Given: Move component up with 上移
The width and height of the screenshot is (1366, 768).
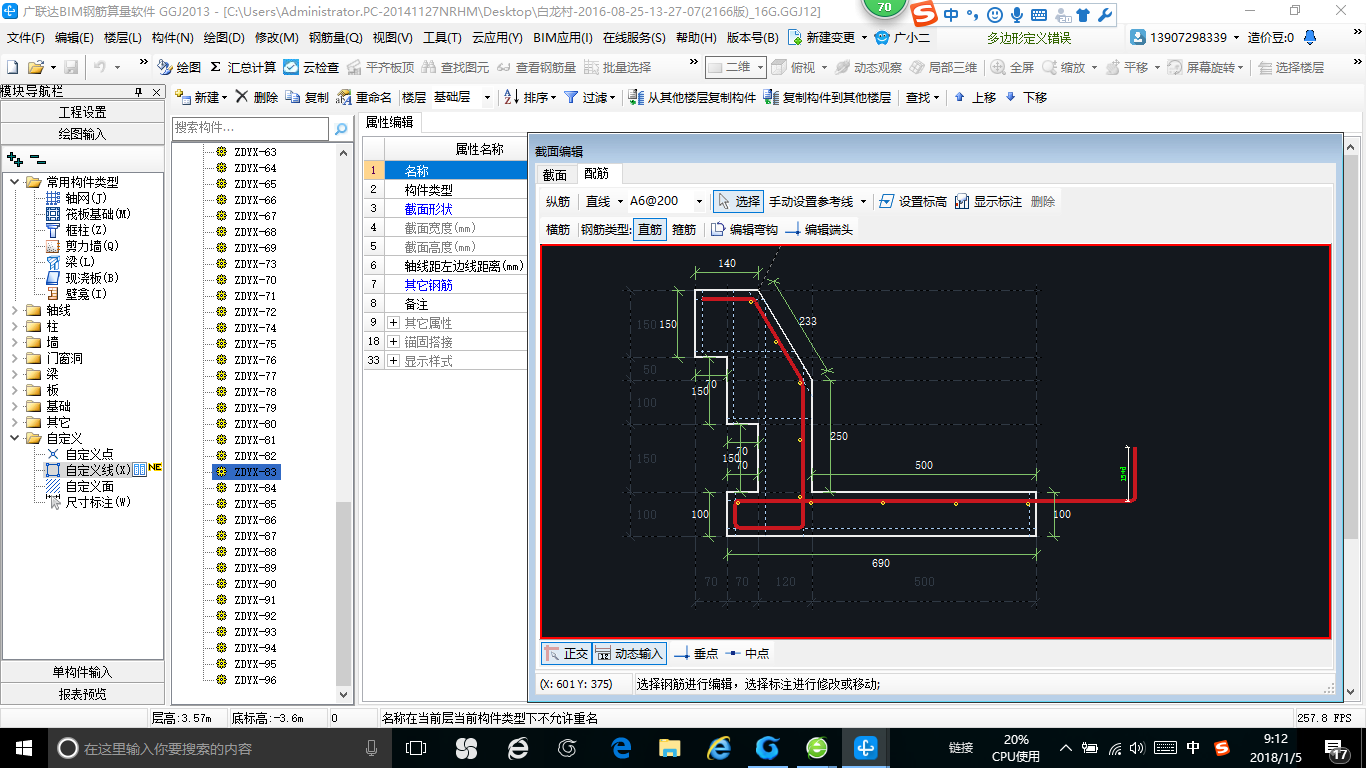Looking at the screenshot, I should point(975,97).
